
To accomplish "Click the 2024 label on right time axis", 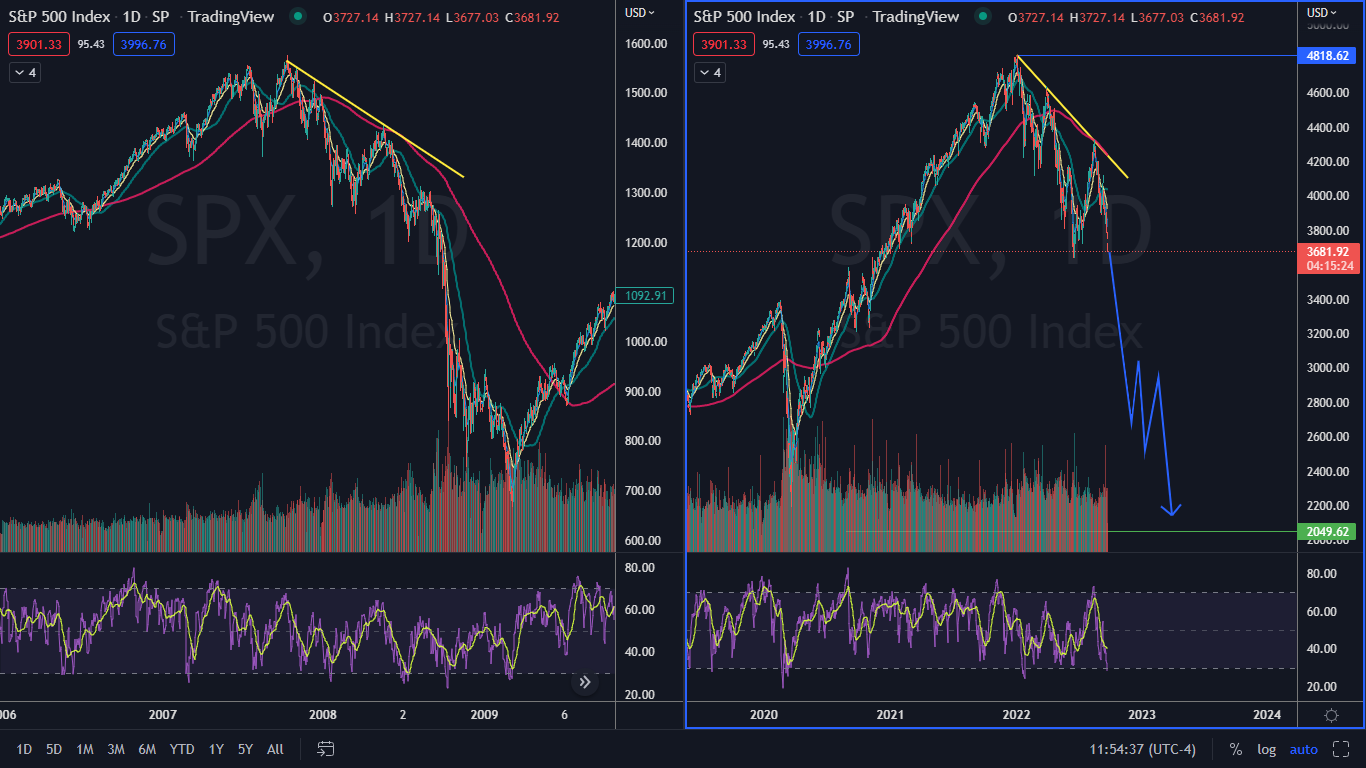I will coord(1267,714).
